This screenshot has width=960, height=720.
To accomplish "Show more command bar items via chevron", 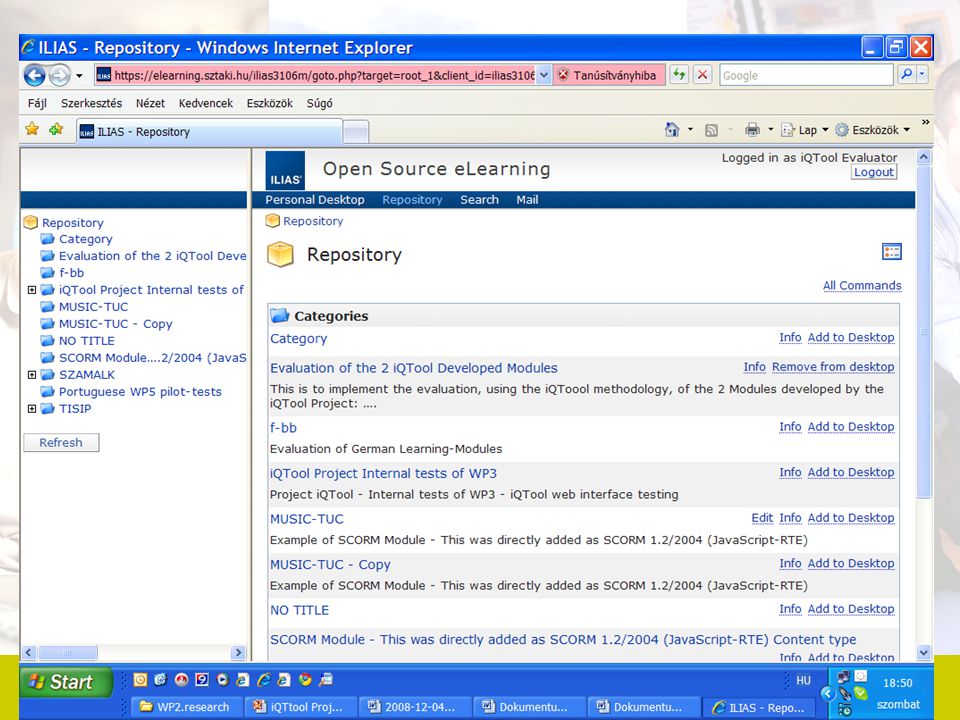I will [925, 123].
